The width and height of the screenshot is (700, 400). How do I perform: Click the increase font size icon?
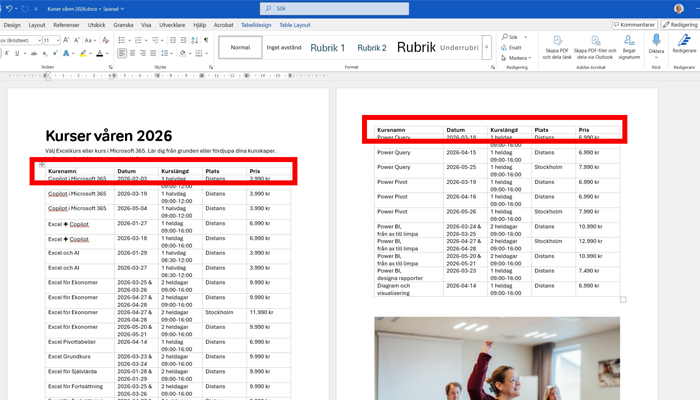pyautogui.click(x=66, y=41)
